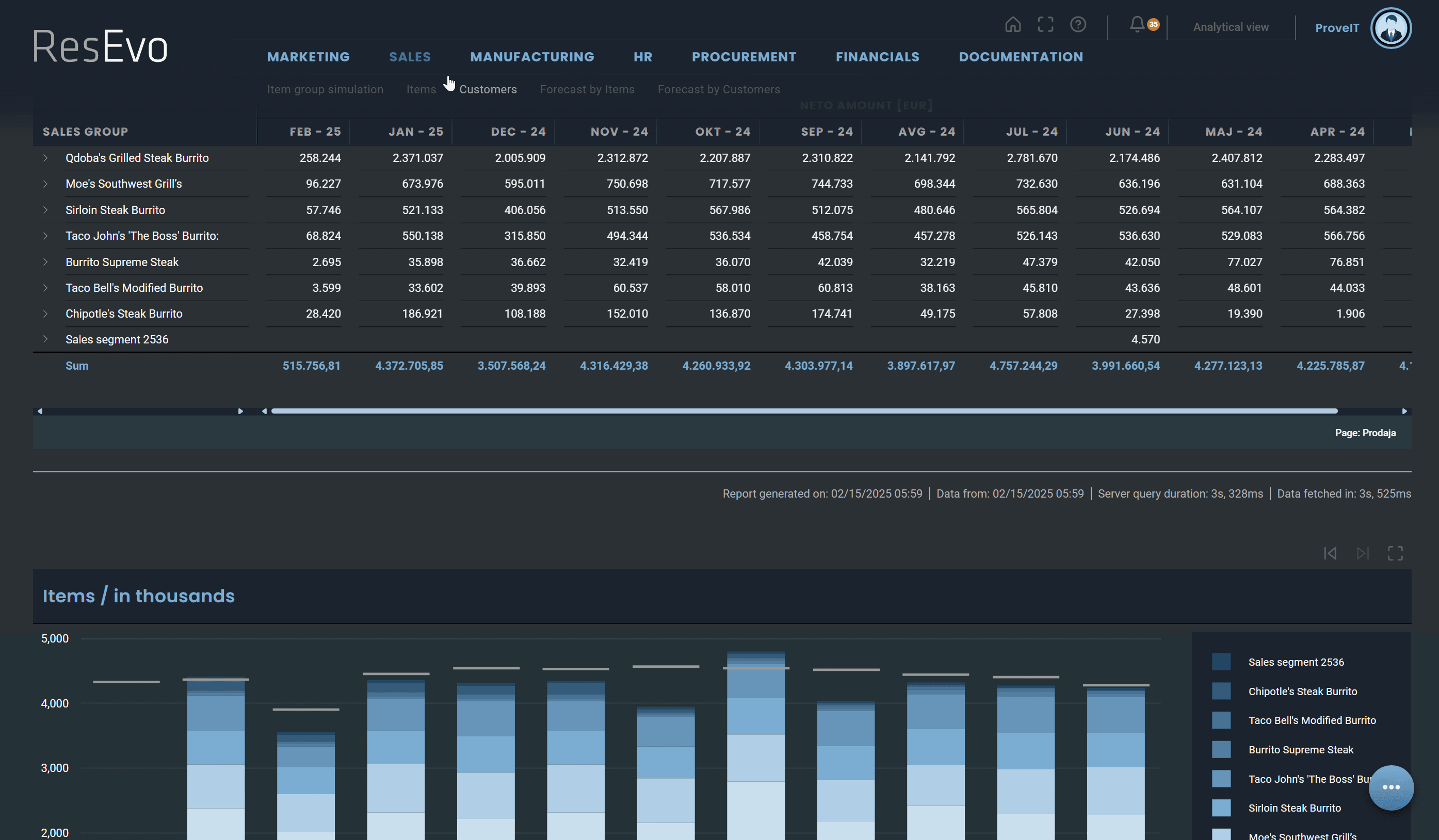Click the home icon in top bar

(x=1012, y=25)
